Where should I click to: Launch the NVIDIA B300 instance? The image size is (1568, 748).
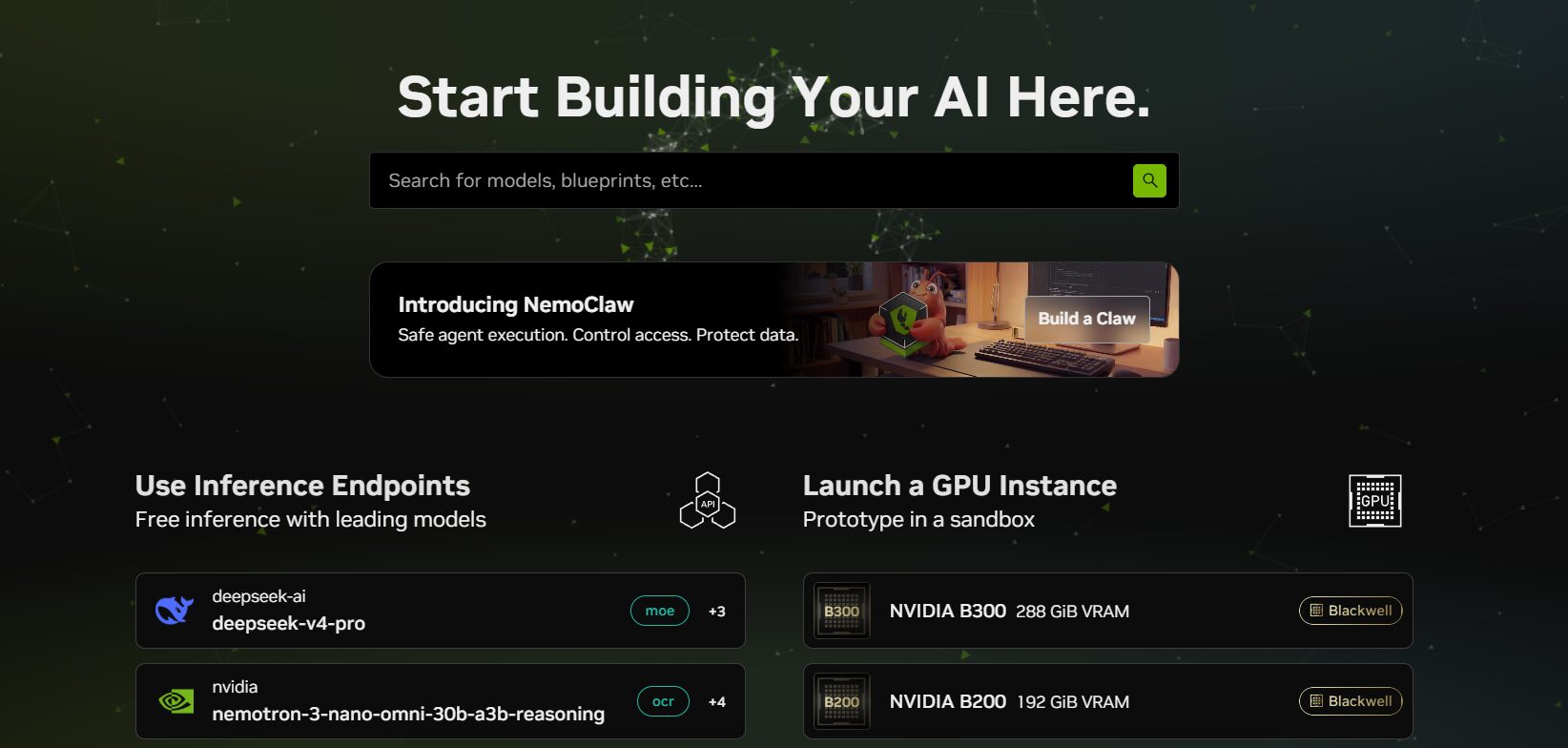pyautogui.click(x=1108, y=611)
